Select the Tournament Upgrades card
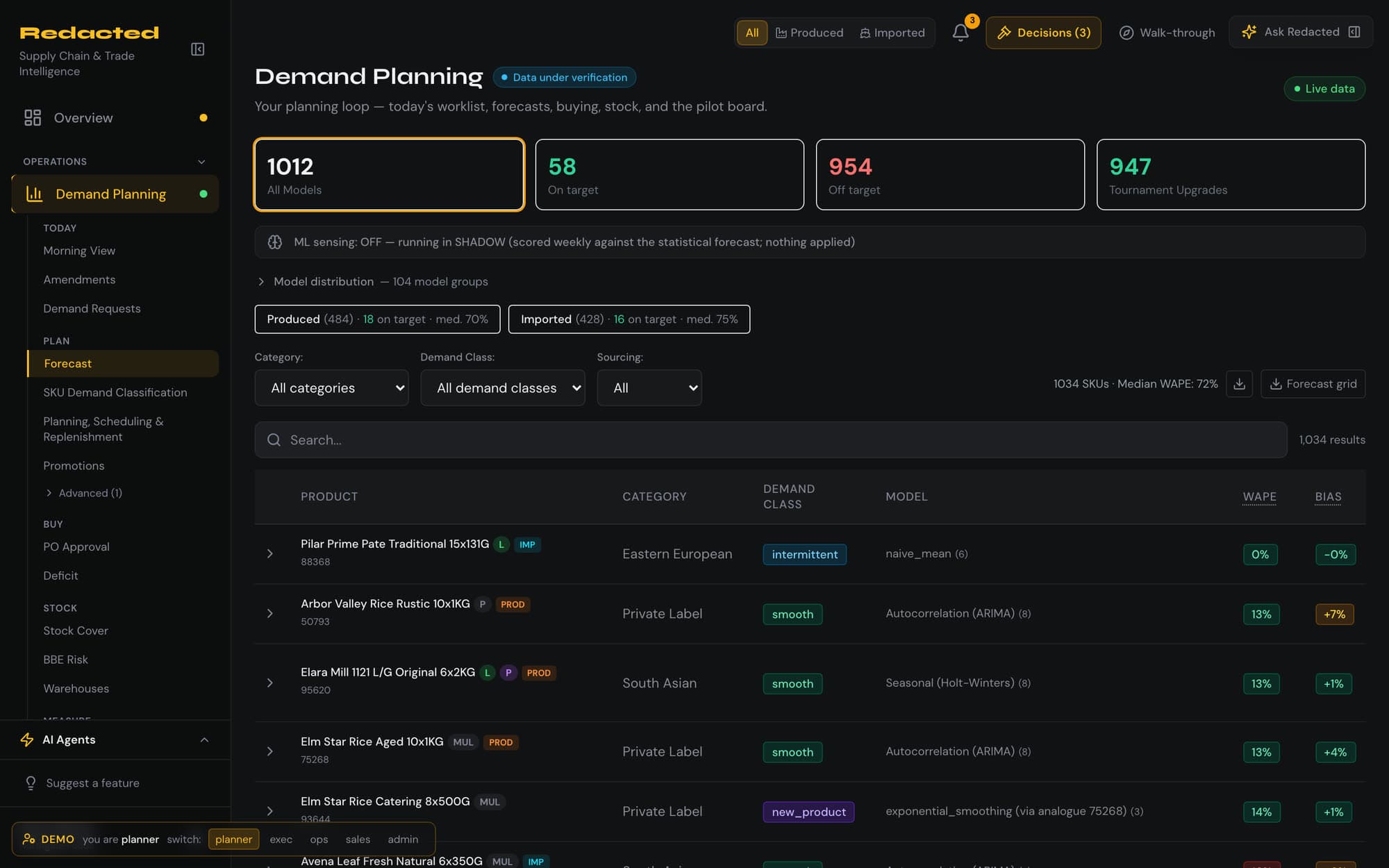Screen dimensions: 1389x868 pos(1231,174)
